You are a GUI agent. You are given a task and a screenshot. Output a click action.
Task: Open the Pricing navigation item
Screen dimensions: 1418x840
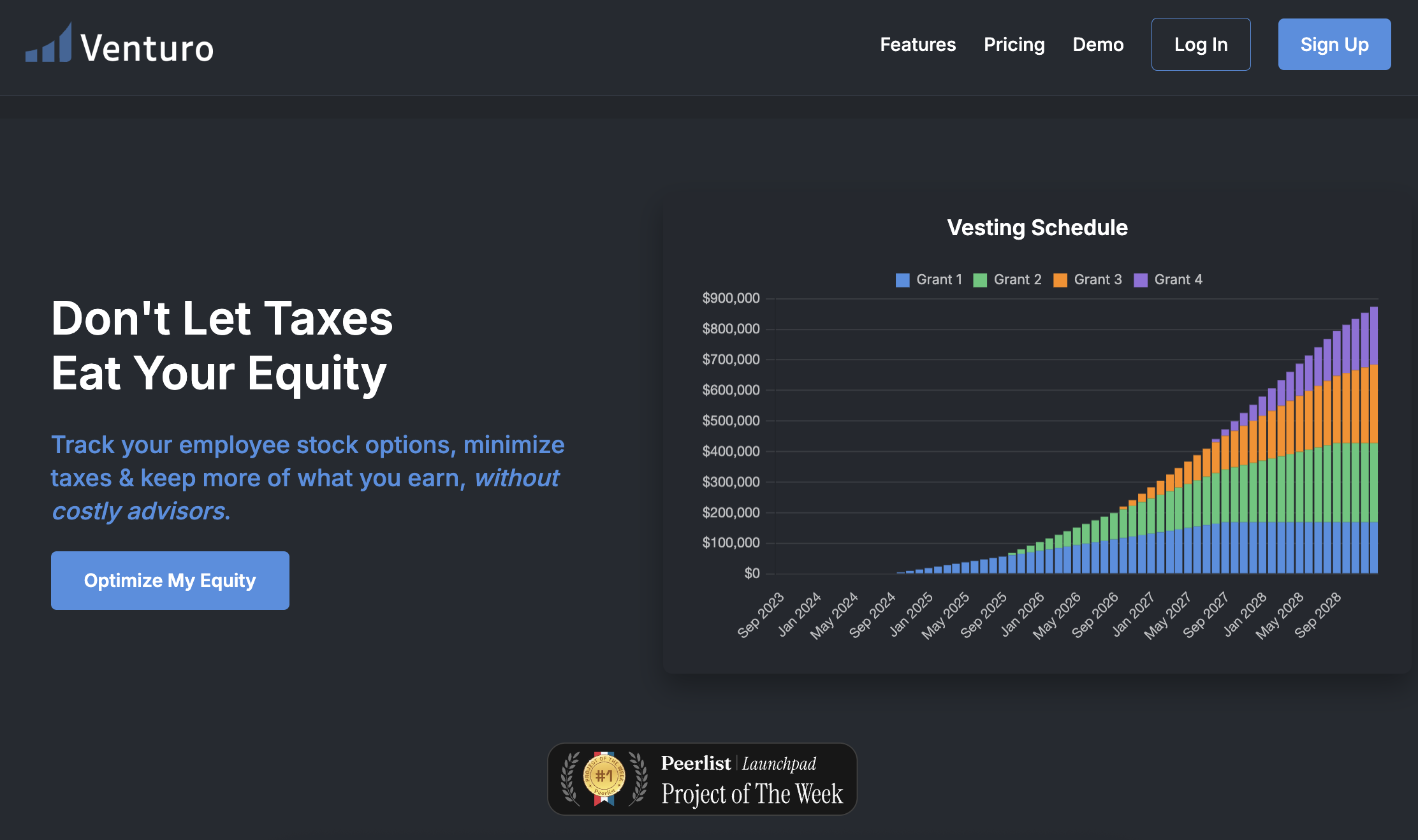point(1014,45)
